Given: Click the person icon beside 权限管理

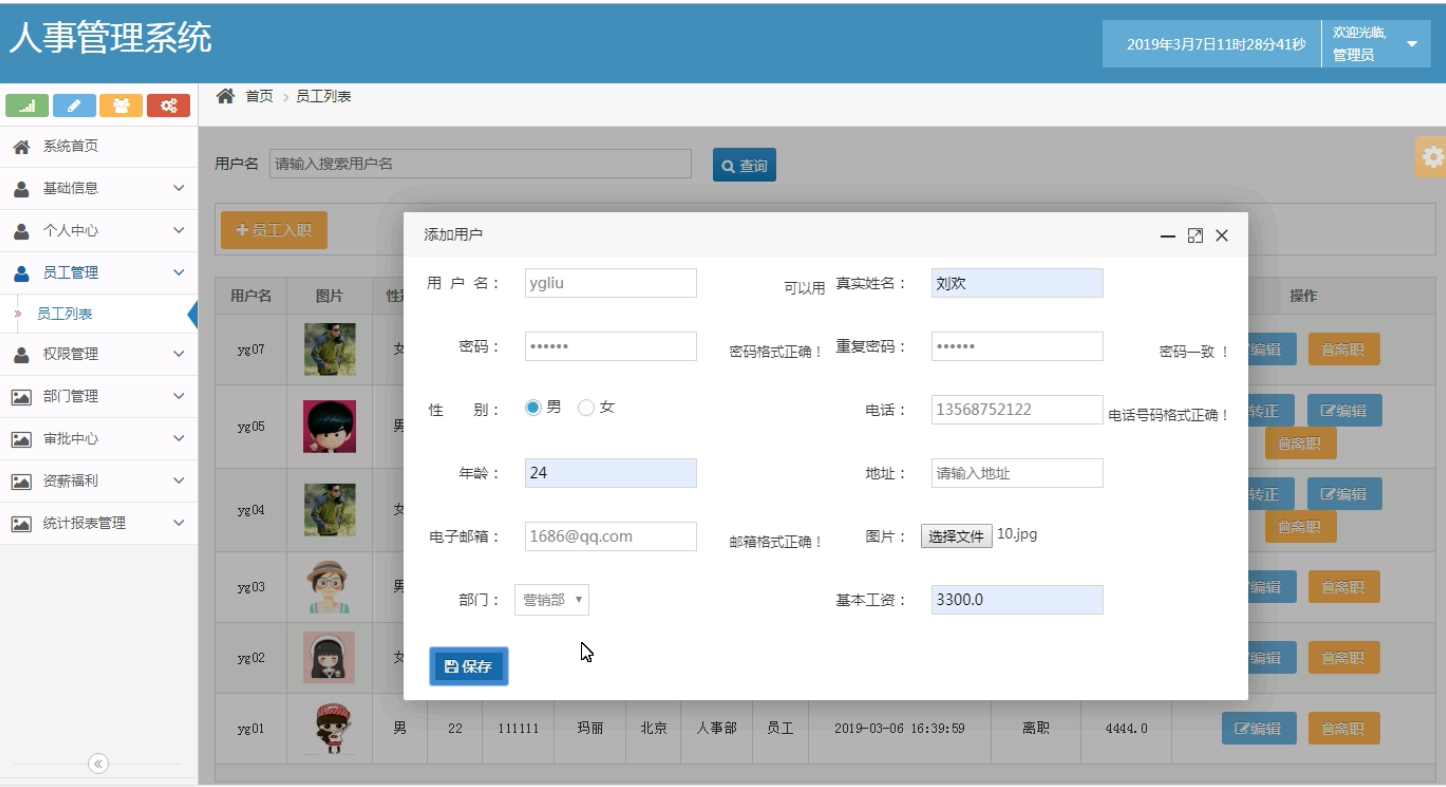Looking at the screenshot, I should (21, 355).
